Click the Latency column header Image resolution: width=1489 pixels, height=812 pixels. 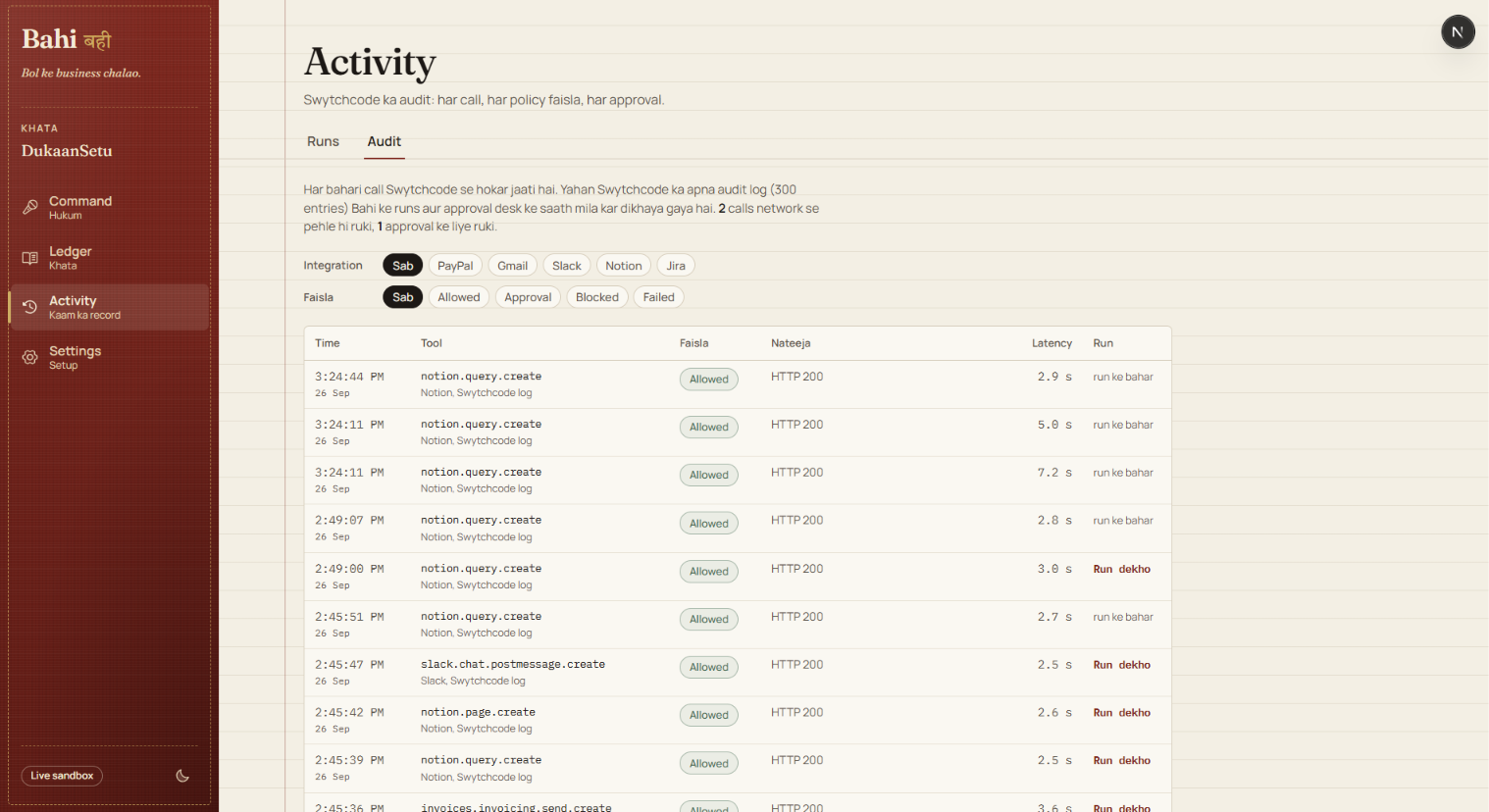[x=1052, y=343]
